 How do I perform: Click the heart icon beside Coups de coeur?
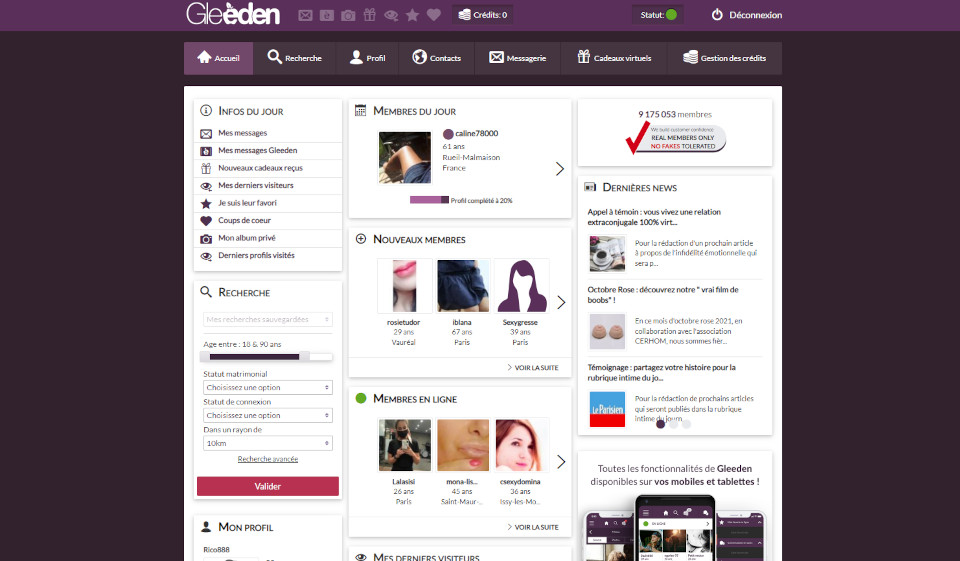click(x=206, y=221)
